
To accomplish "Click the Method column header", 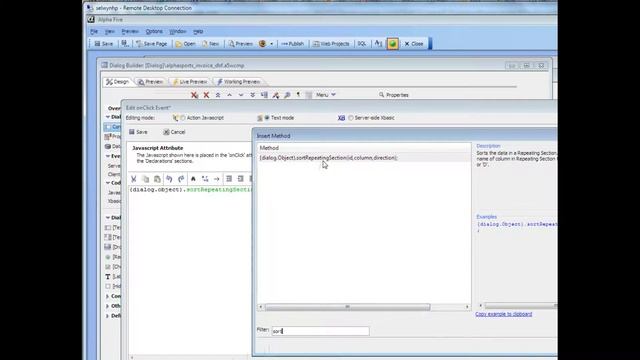I will pyautogui.click(x=363, y=148).
